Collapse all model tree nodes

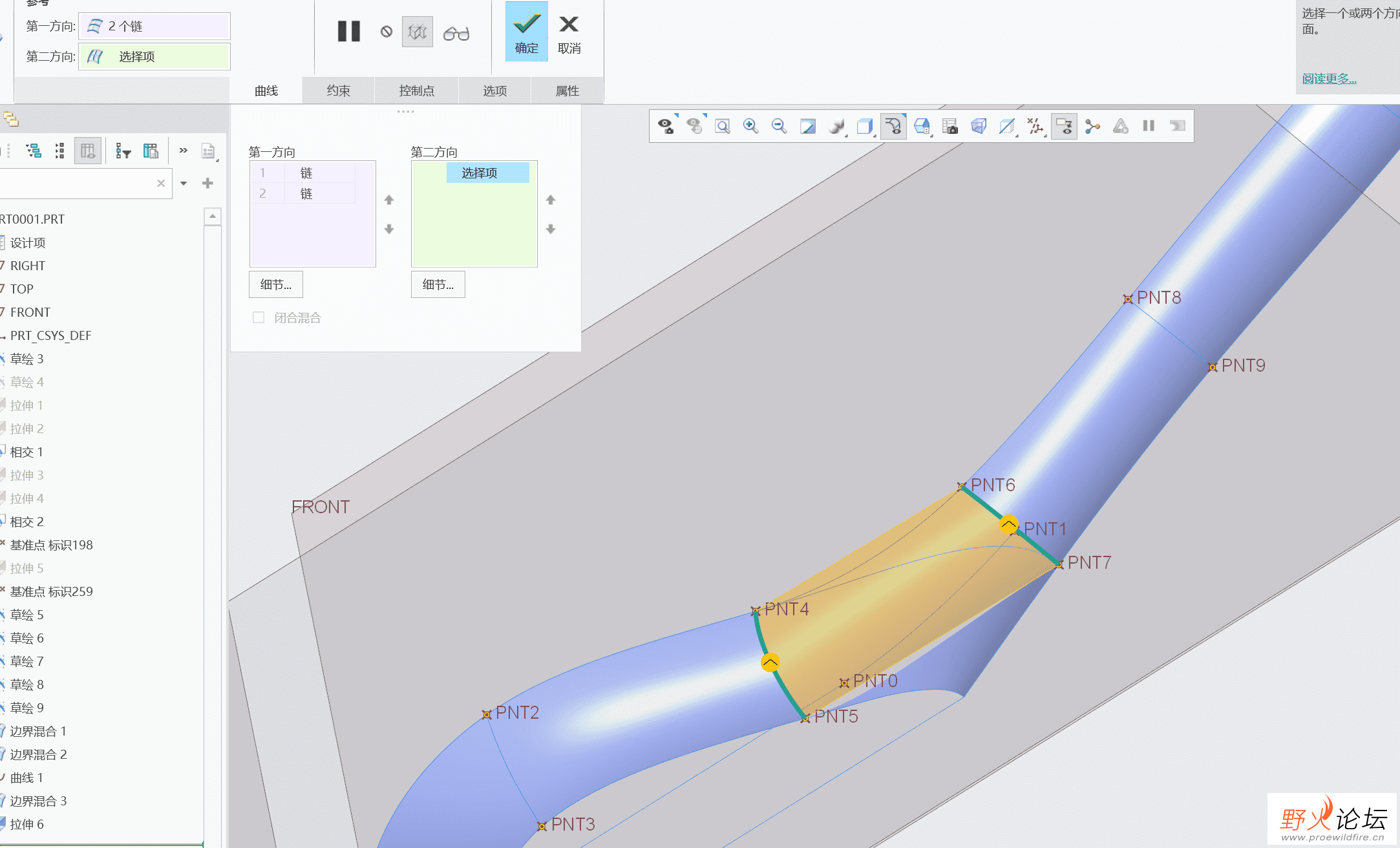click(x=59, y=151)
